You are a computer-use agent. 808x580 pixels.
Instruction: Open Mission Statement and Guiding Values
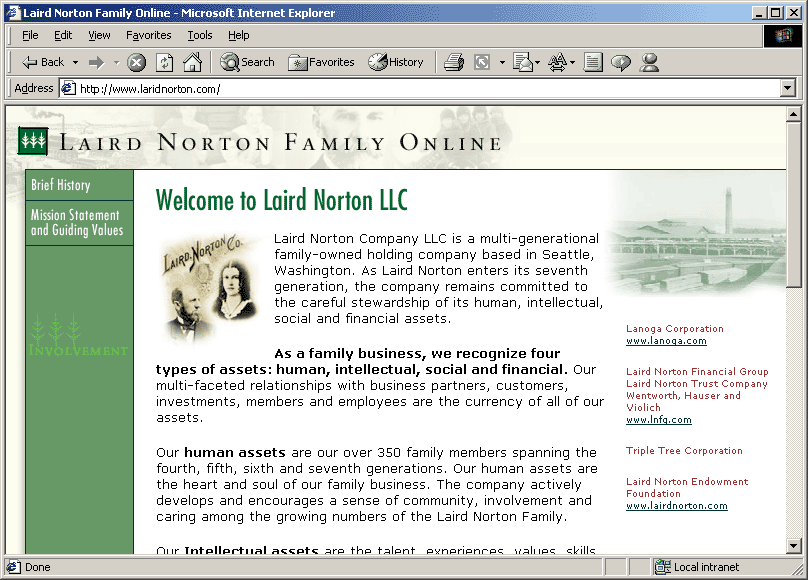79,223
